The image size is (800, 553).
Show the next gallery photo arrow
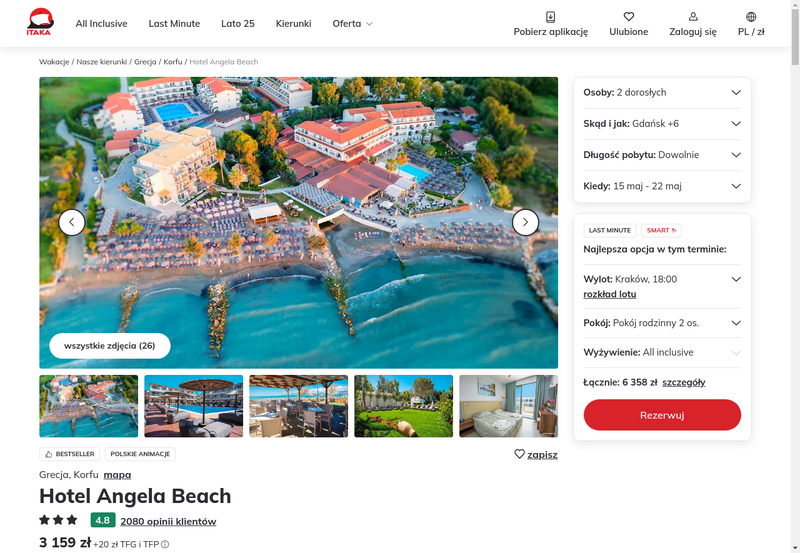click(x=526, y=222)
